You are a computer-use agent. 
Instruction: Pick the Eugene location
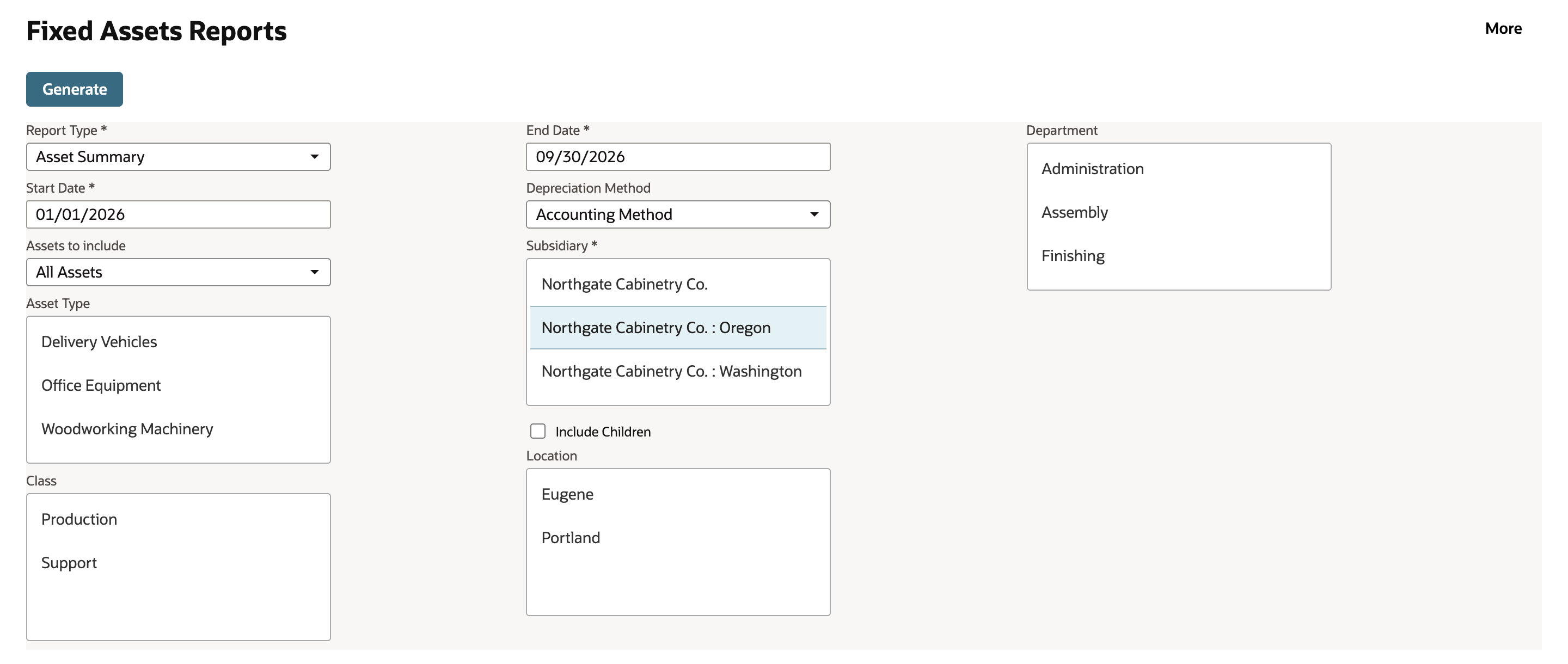678,494
